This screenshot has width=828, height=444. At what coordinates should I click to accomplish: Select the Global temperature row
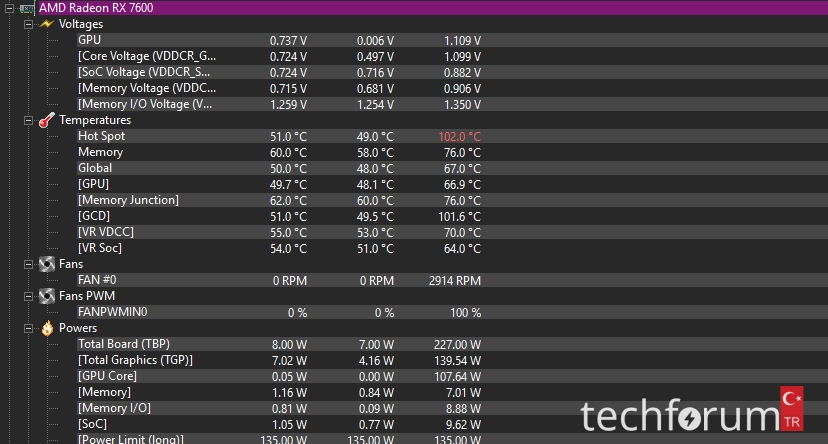click(452, 168)
